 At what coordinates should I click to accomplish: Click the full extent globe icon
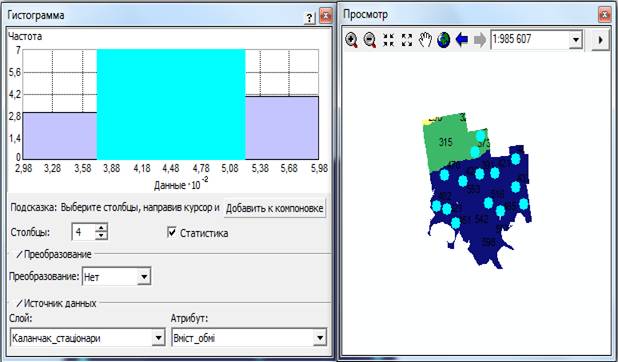pos(444,40)
